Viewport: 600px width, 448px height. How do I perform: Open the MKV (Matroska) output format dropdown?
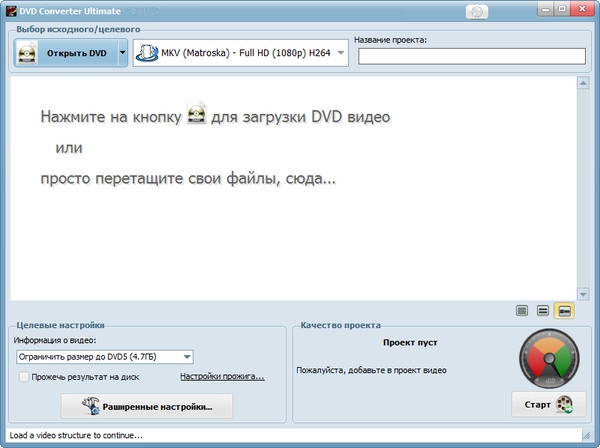click(240, 53)
